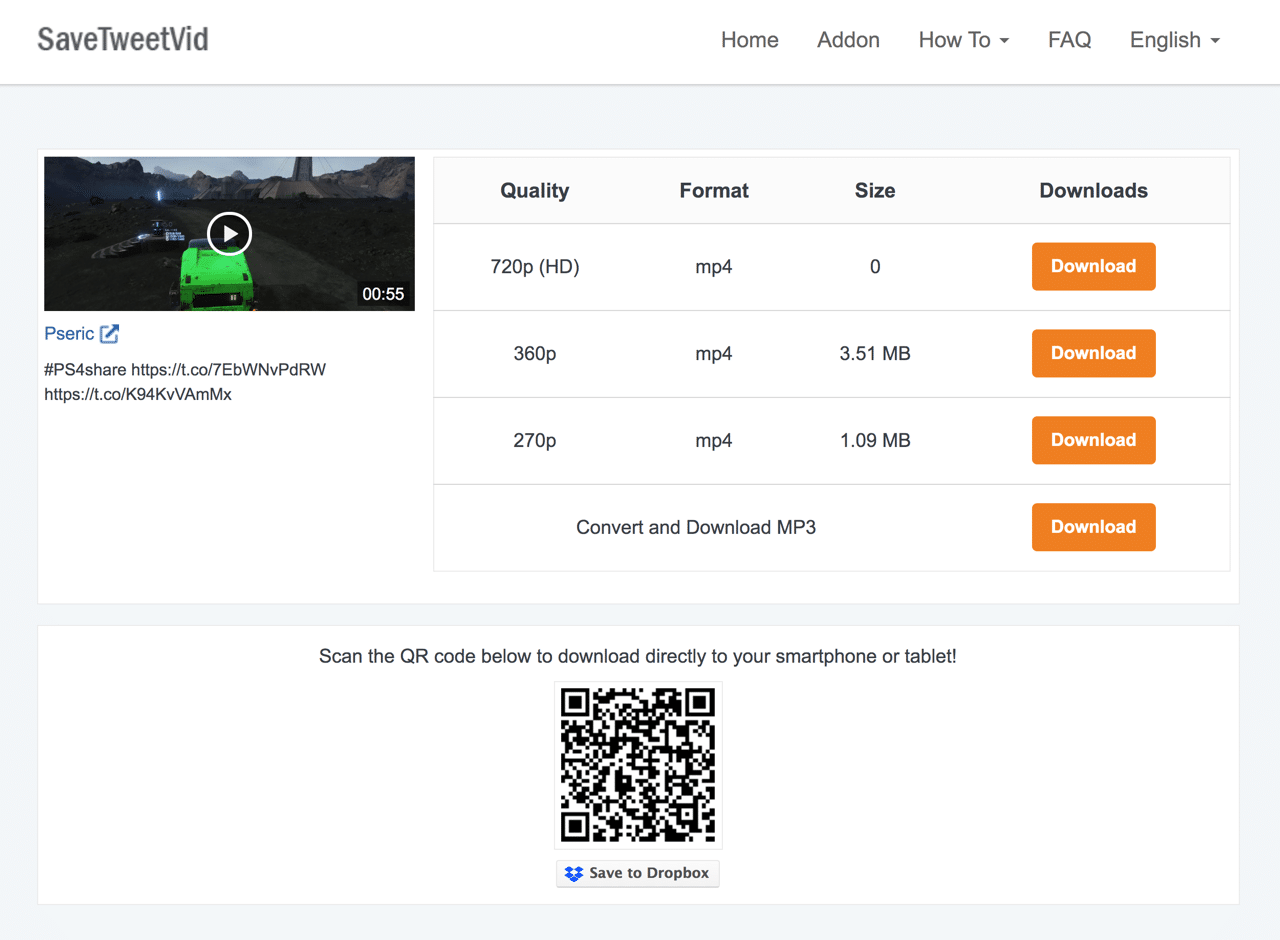
Task: Download the converted MP3
Action: [1093, 527]
